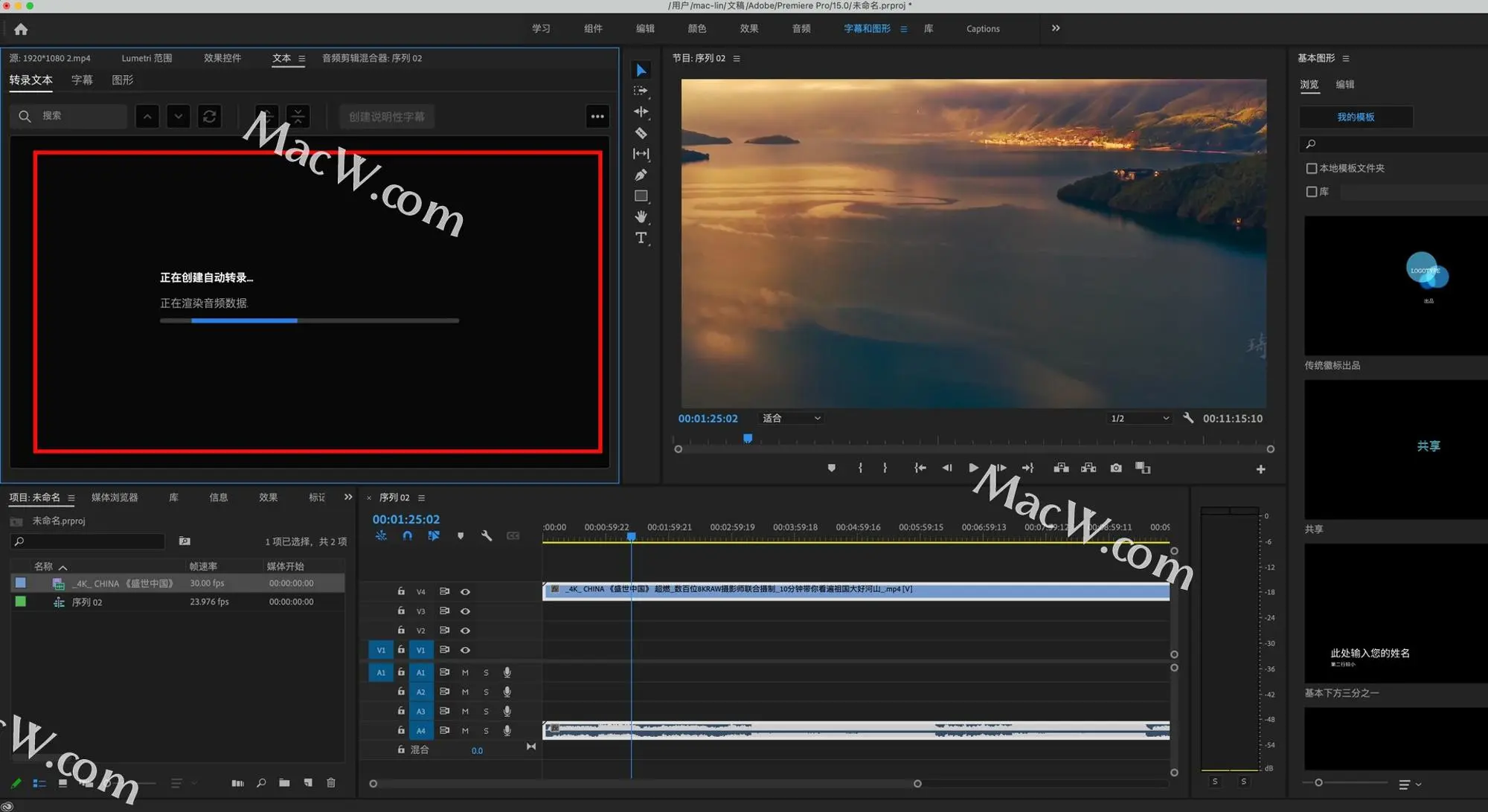Screen dimensions: 1488x812
Task: Select the Ripple Edit tool
Action: pos(641,112)
